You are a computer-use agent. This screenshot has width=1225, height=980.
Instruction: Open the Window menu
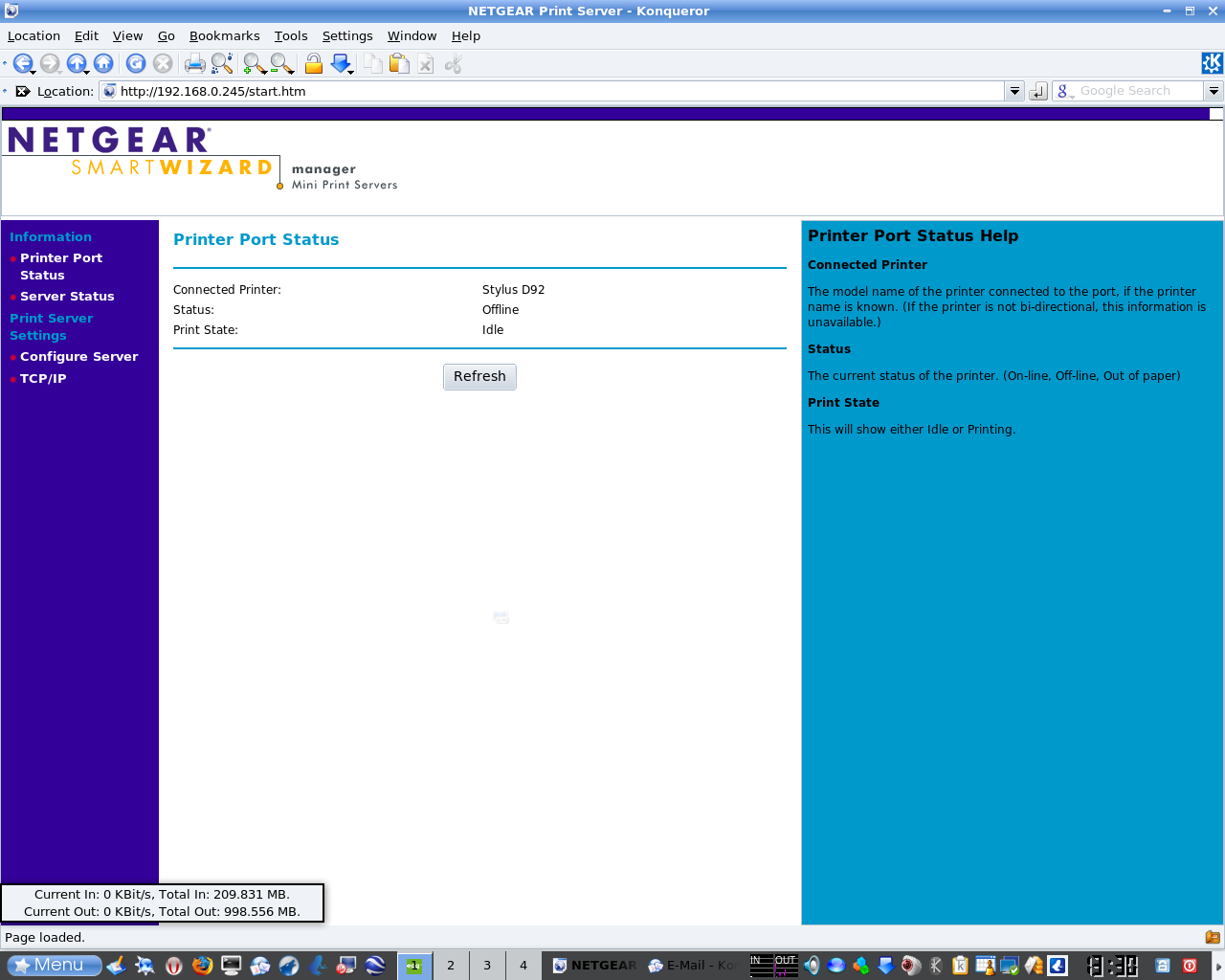pyautogui.click(x=412, y=36)
